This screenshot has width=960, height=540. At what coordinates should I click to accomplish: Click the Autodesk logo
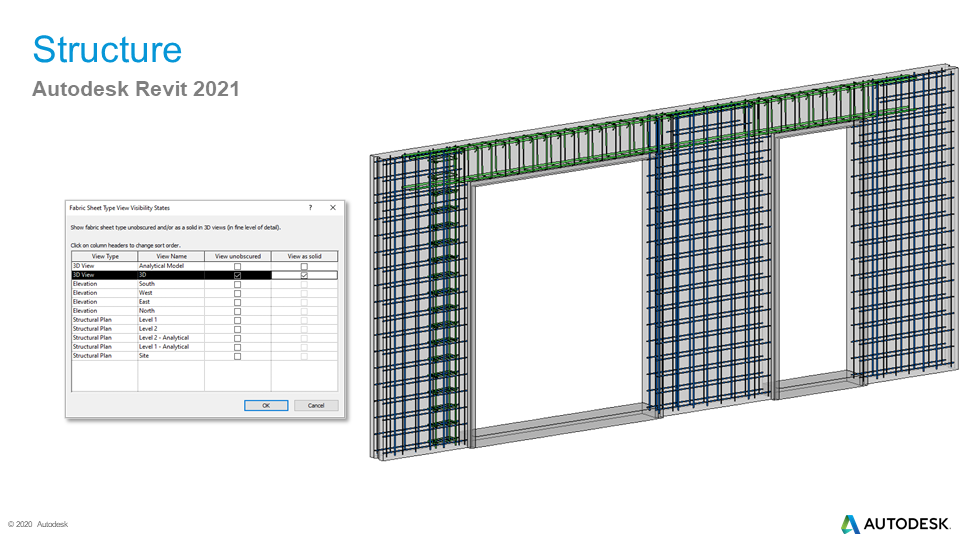coord(891,524)
